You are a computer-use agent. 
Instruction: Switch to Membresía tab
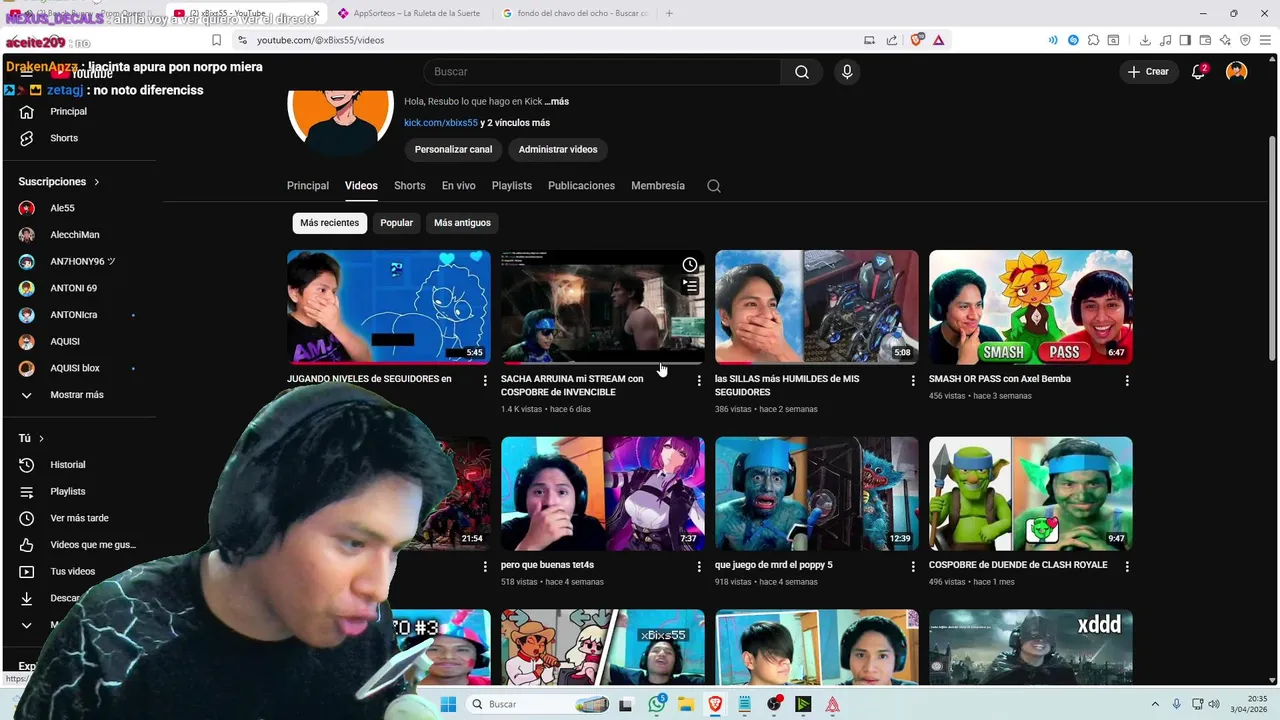(x=658, y=186)
